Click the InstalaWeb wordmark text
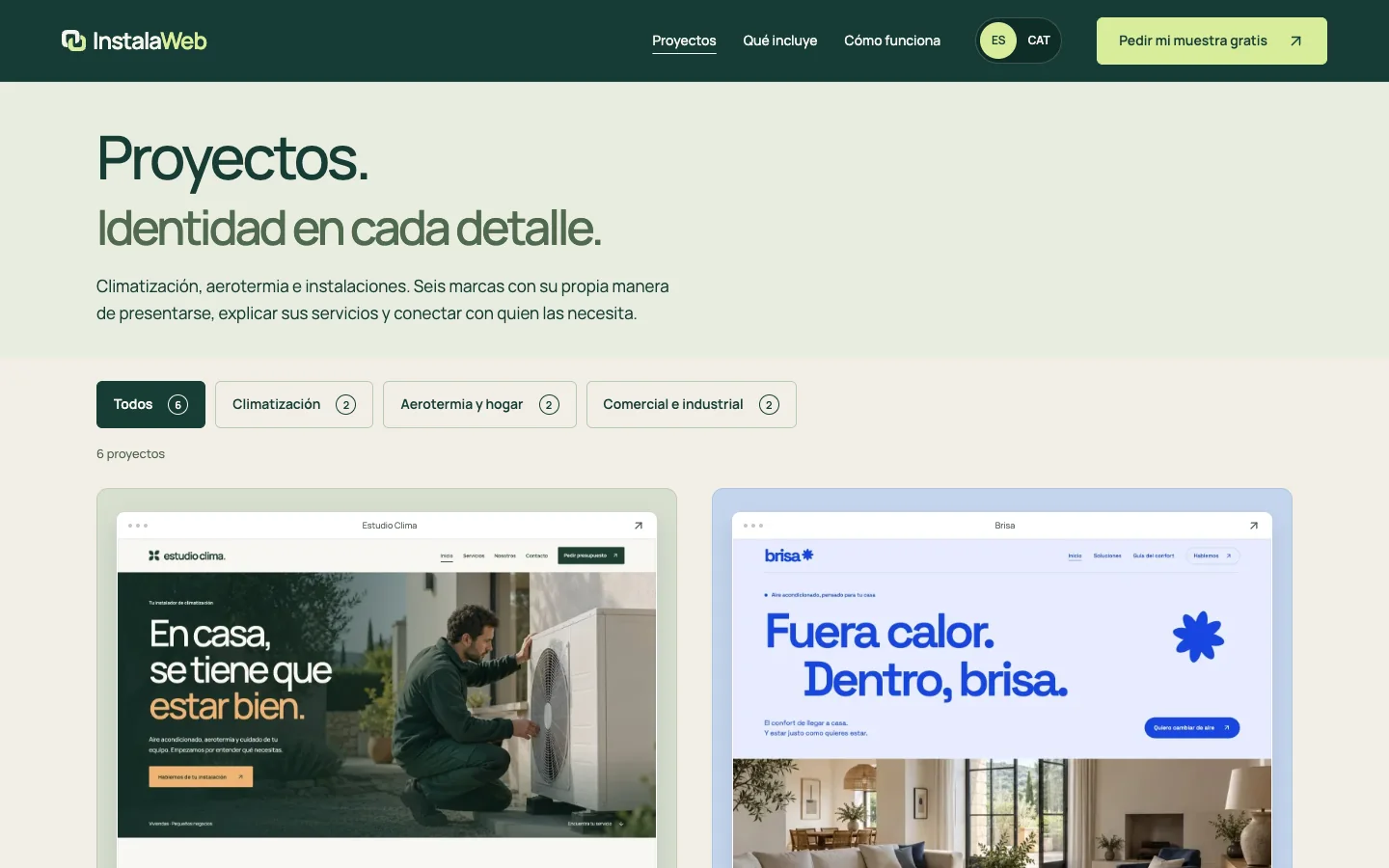The width and height of the screenshot is (1389, 868). tap(150, 41)
